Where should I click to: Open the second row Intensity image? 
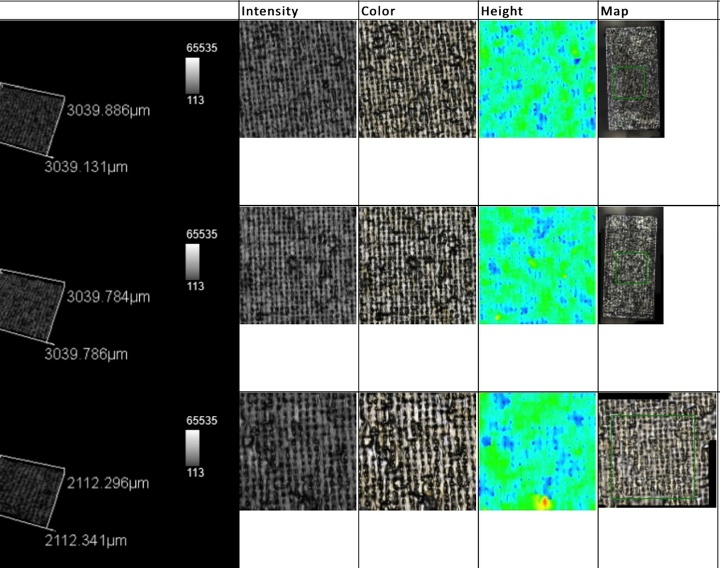(x=298, y=265)
